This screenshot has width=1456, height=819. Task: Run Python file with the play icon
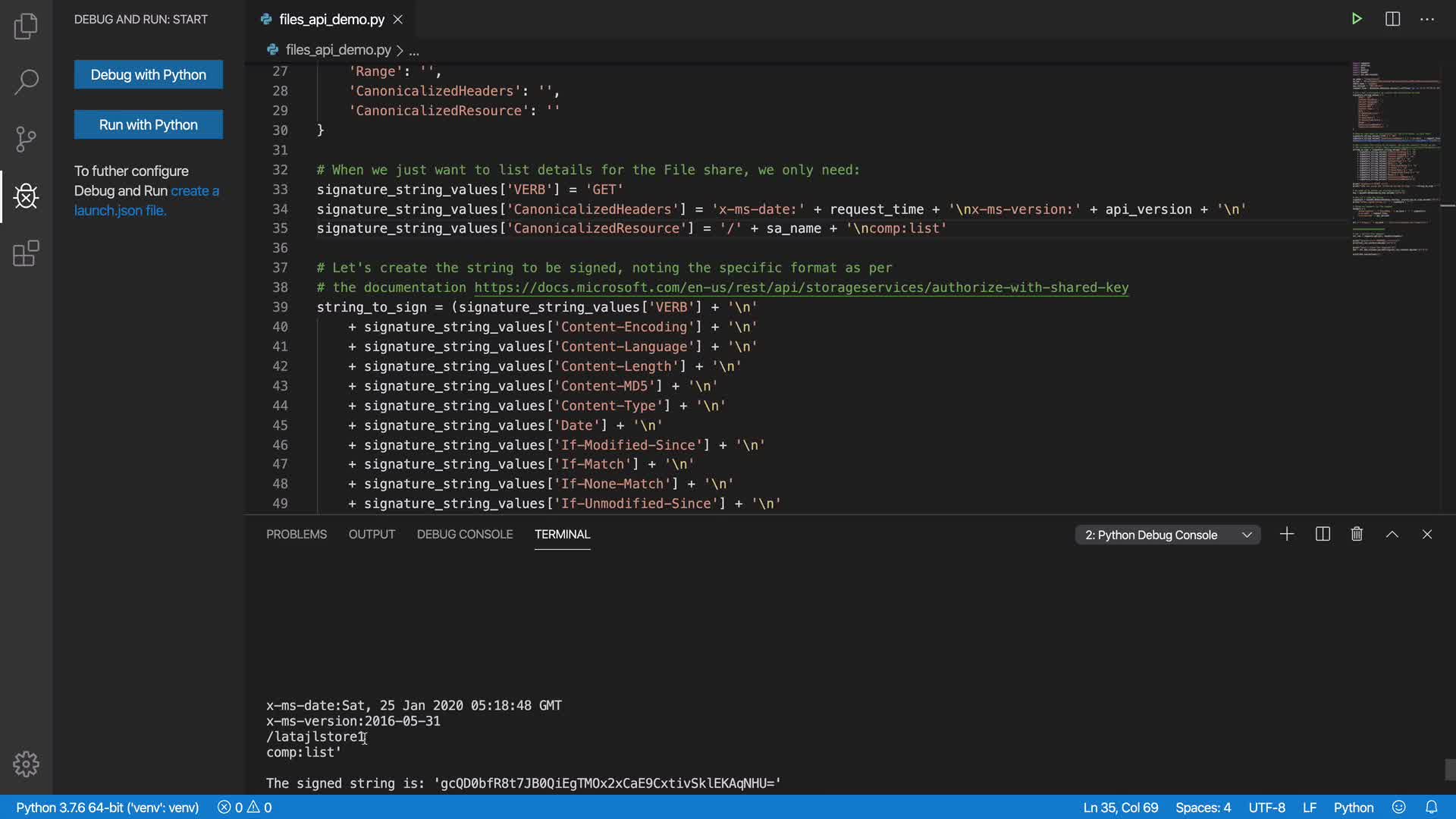point(1357,19)
